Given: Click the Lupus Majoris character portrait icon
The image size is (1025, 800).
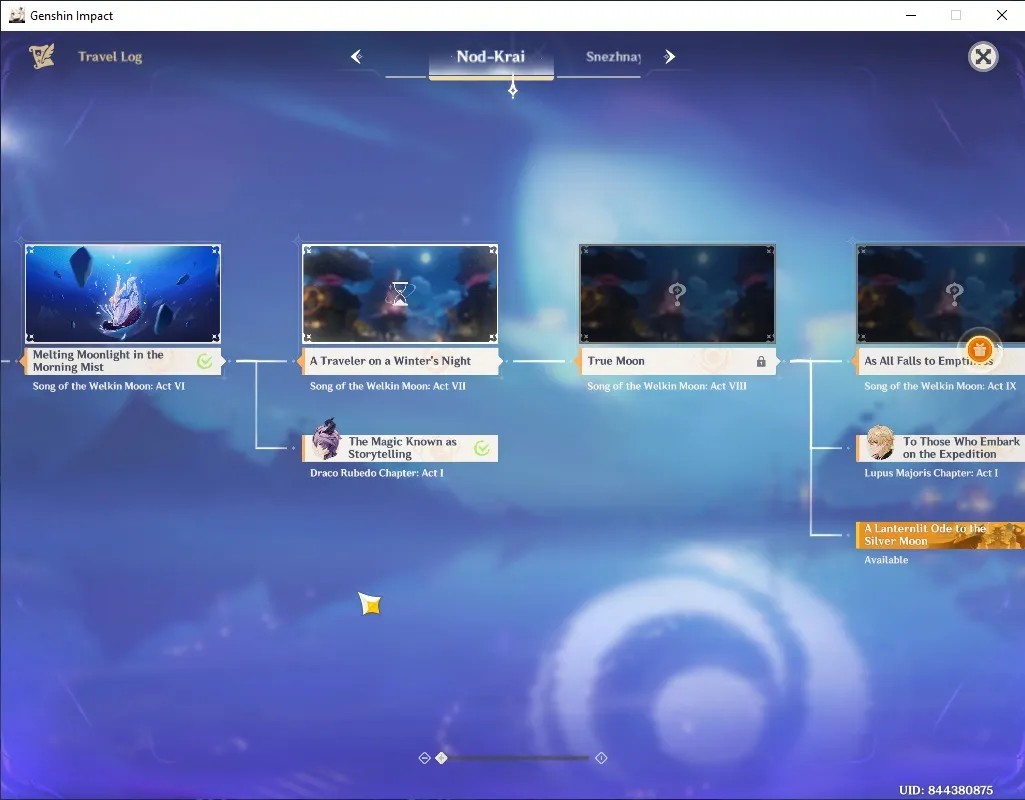Looking at the screenshot, I should pos(881,442).
